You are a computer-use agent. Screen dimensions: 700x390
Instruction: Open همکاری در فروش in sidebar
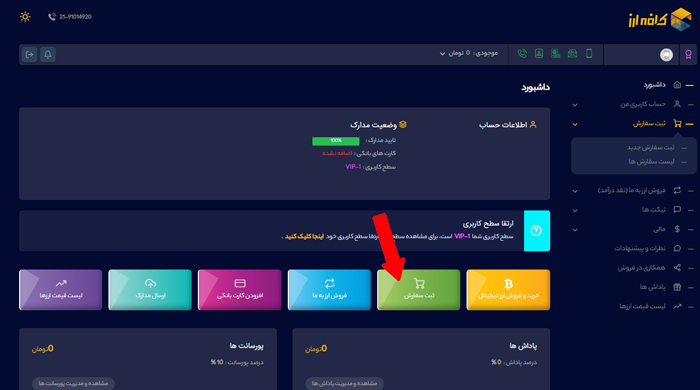click(x=642, y=268)
